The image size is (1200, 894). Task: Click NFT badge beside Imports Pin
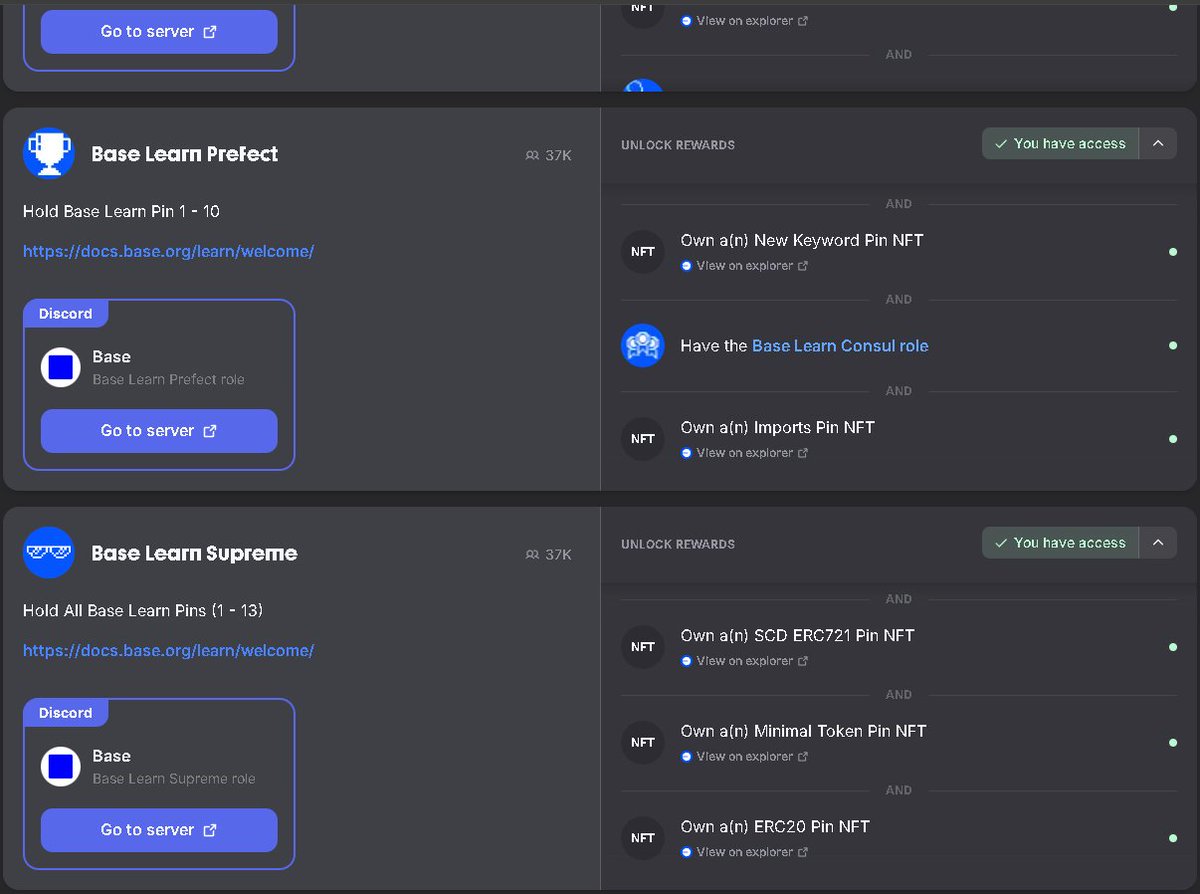(x=643, y=438)
